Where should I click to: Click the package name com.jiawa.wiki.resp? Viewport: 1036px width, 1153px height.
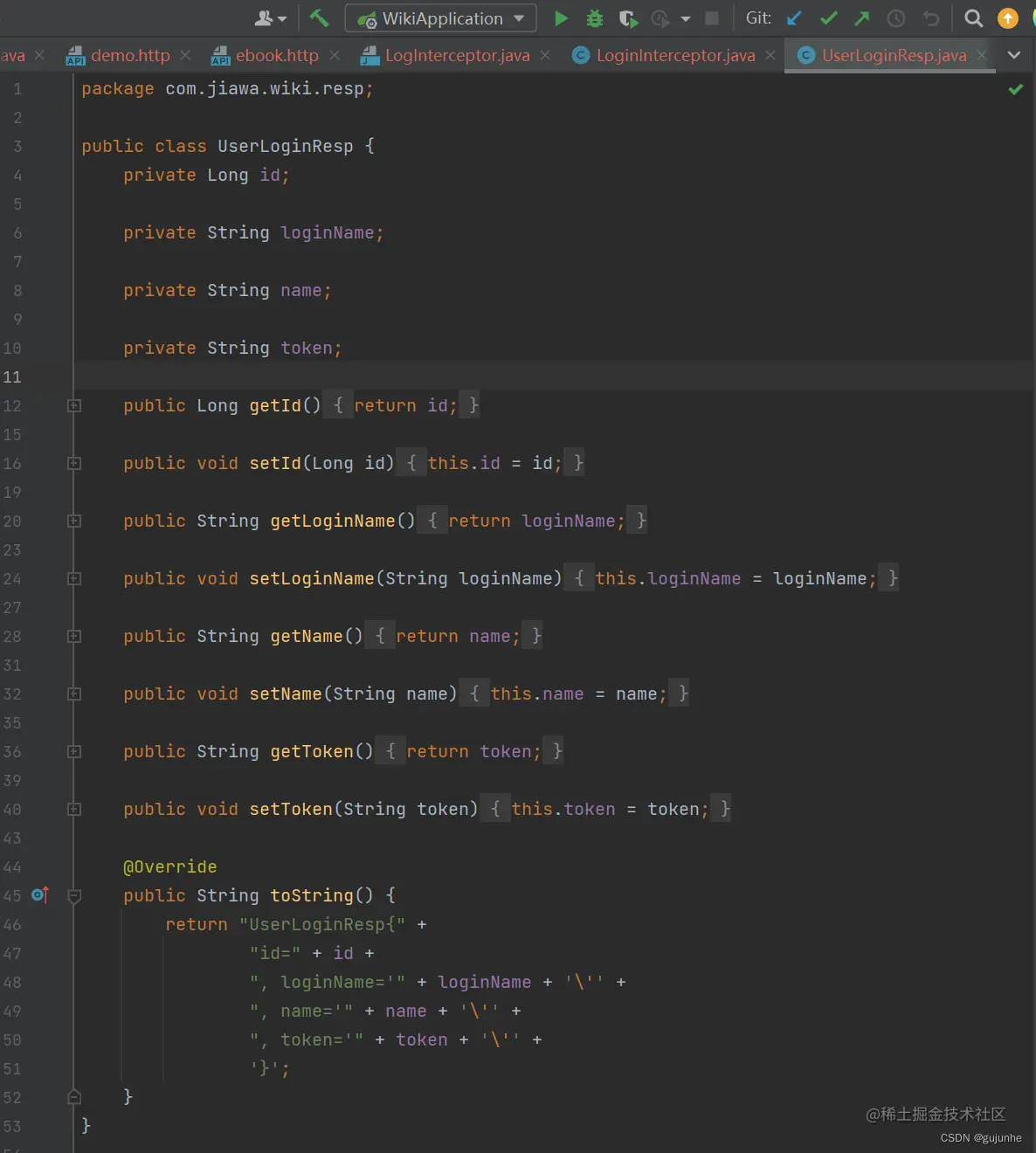(x=264, y=88)
